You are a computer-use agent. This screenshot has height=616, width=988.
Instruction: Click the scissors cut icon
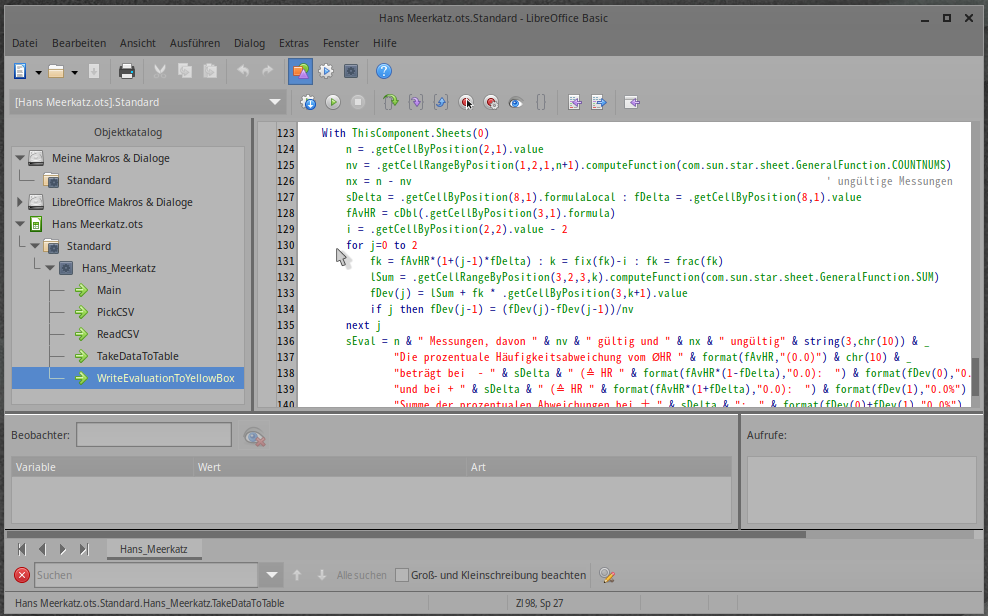pos(160,71)
